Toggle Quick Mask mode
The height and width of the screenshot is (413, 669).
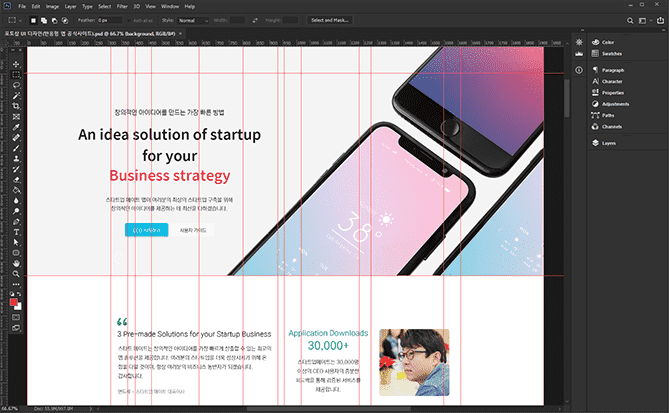point(16,317)
